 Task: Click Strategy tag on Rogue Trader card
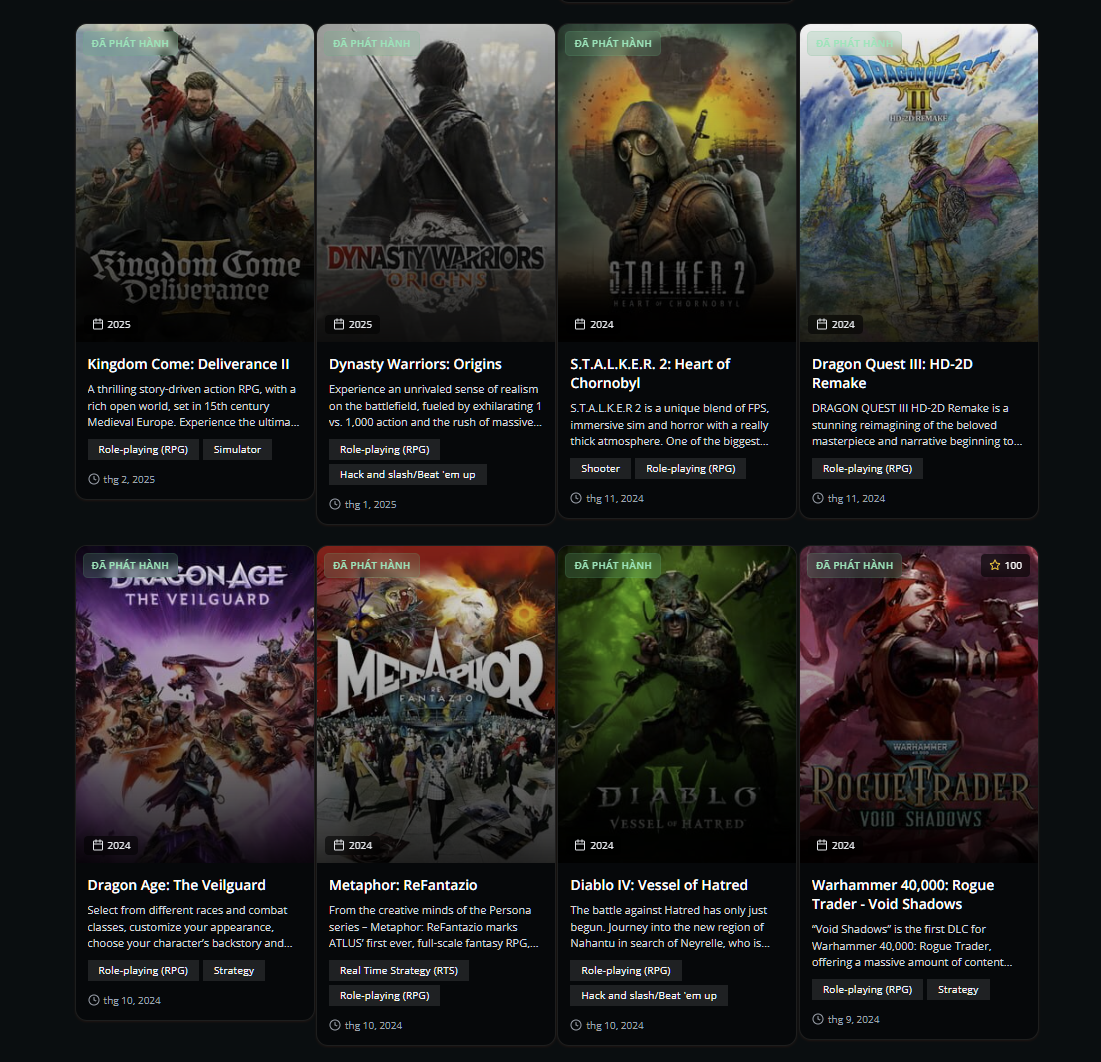(x=957, y=990)
